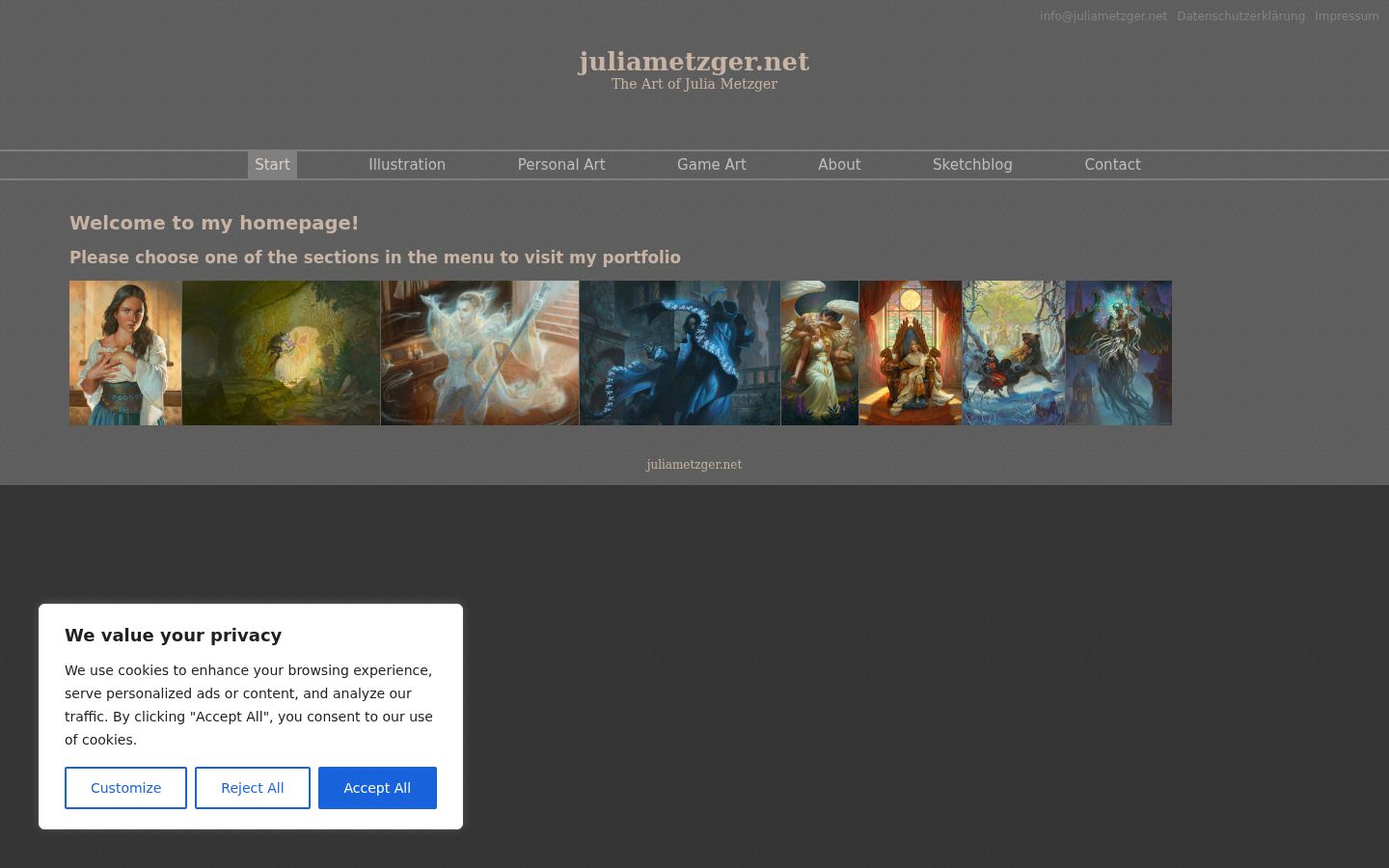Open Customize cookie preferences
The height and width of the screenshot is (868, 1389).
pos(125,788)
